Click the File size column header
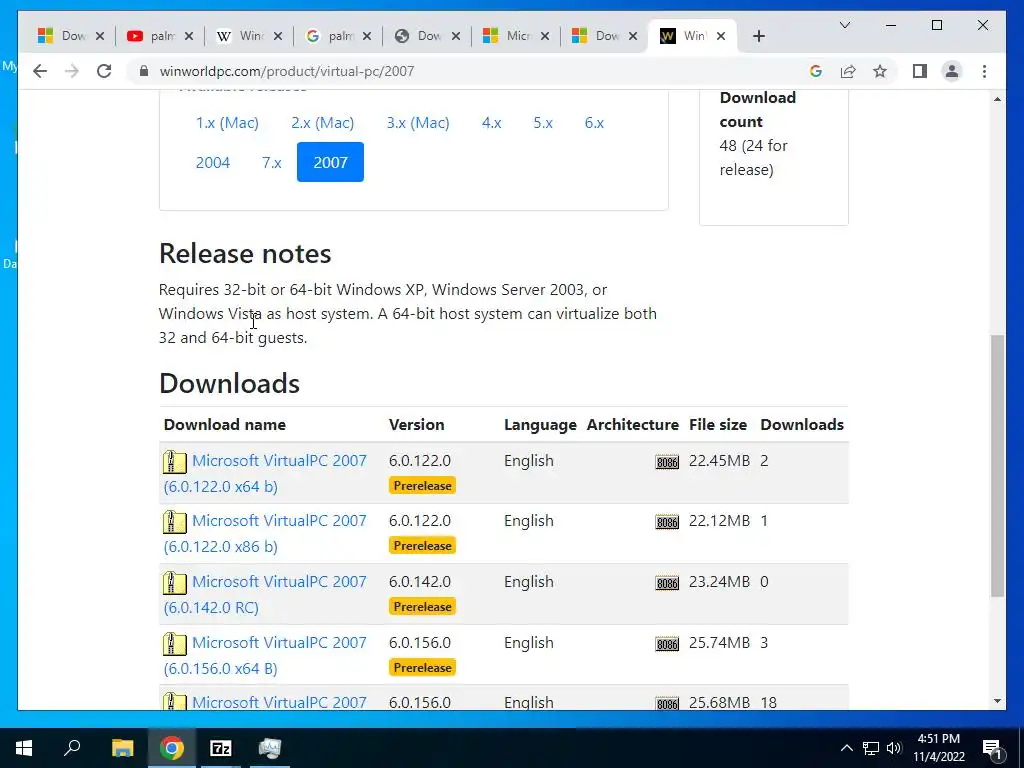 pyautogui.click(x=718, y=424)
